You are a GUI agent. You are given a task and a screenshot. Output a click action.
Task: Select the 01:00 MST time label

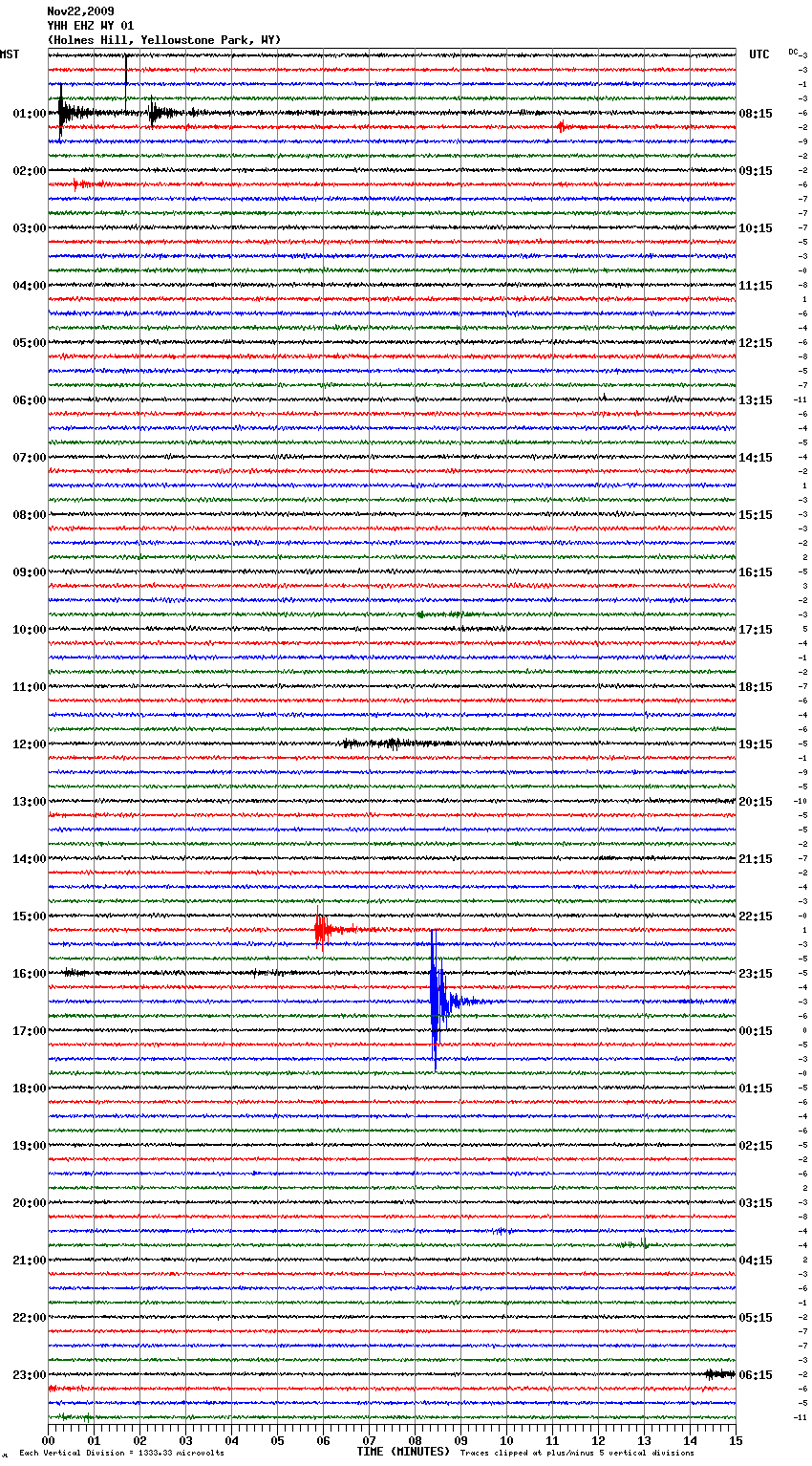coord(29,114)
